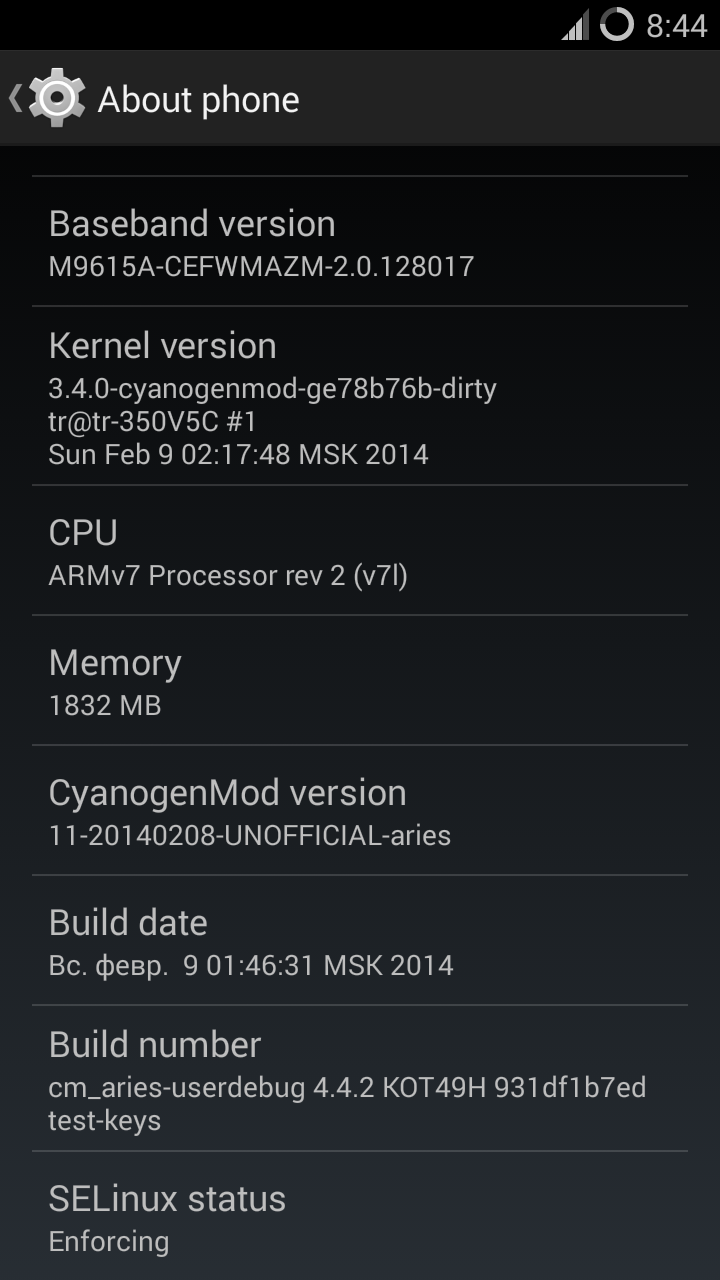
Task: Click the Settings gear icon
Action: pos(57,98)
